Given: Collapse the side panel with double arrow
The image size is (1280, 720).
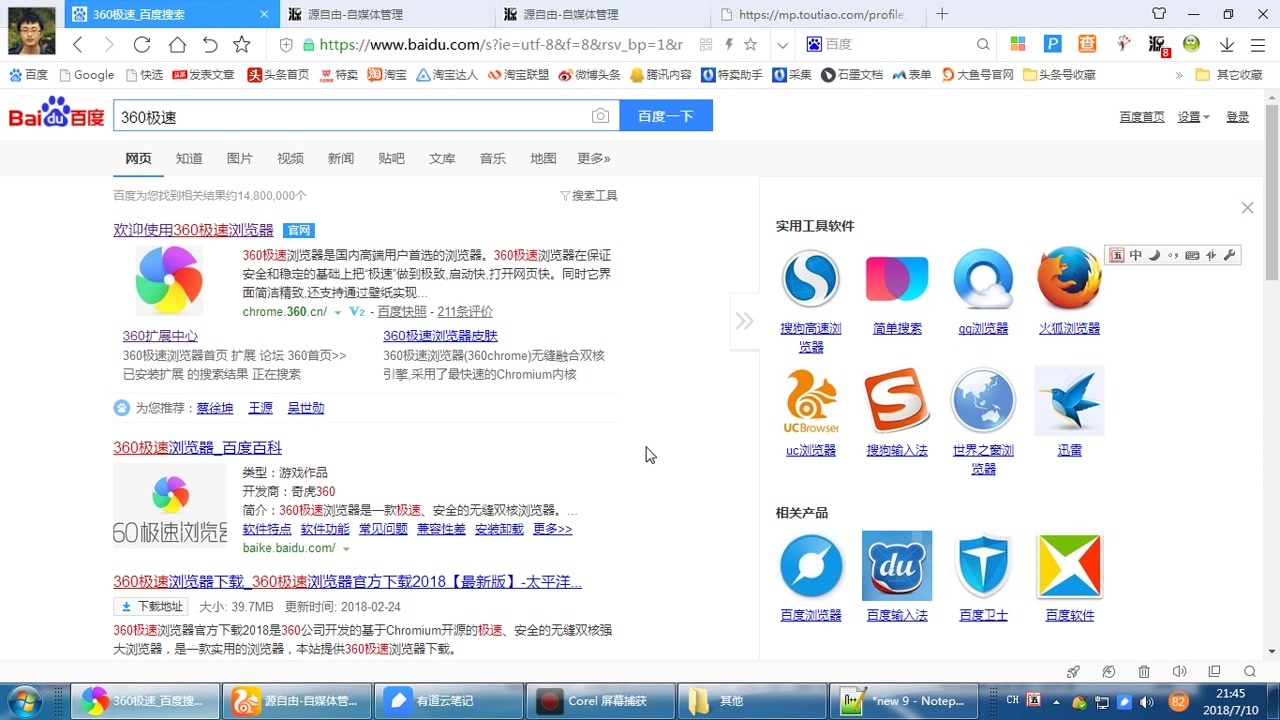Looking at the screenshot, I should (744, 321).
